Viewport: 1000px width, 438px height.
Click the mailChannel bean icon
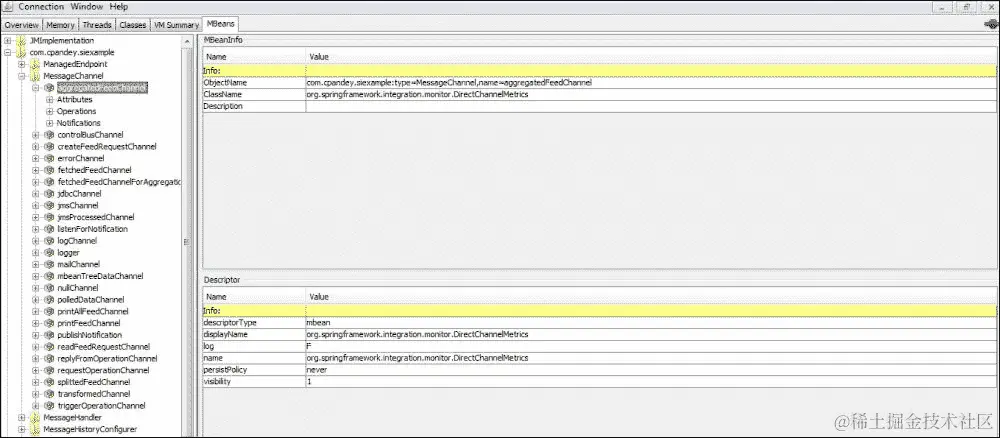(x=49, y=264)
